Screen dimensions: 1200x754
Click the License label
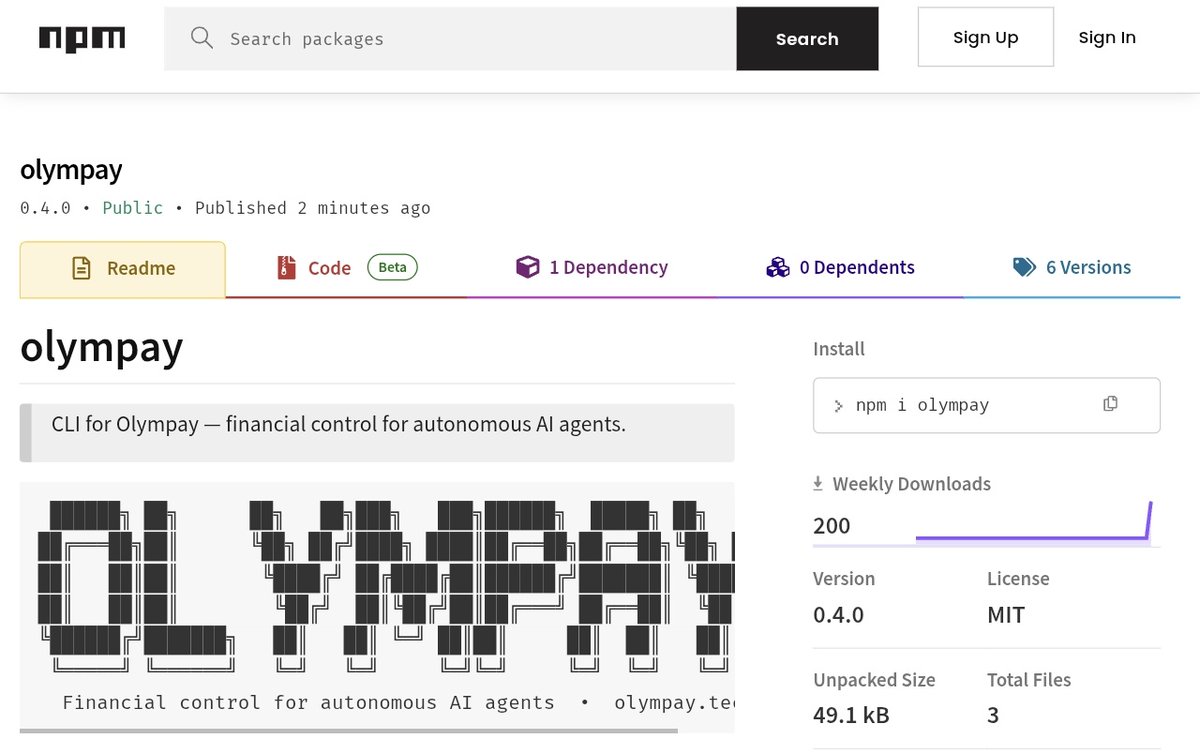click(x=1018, y=579)
